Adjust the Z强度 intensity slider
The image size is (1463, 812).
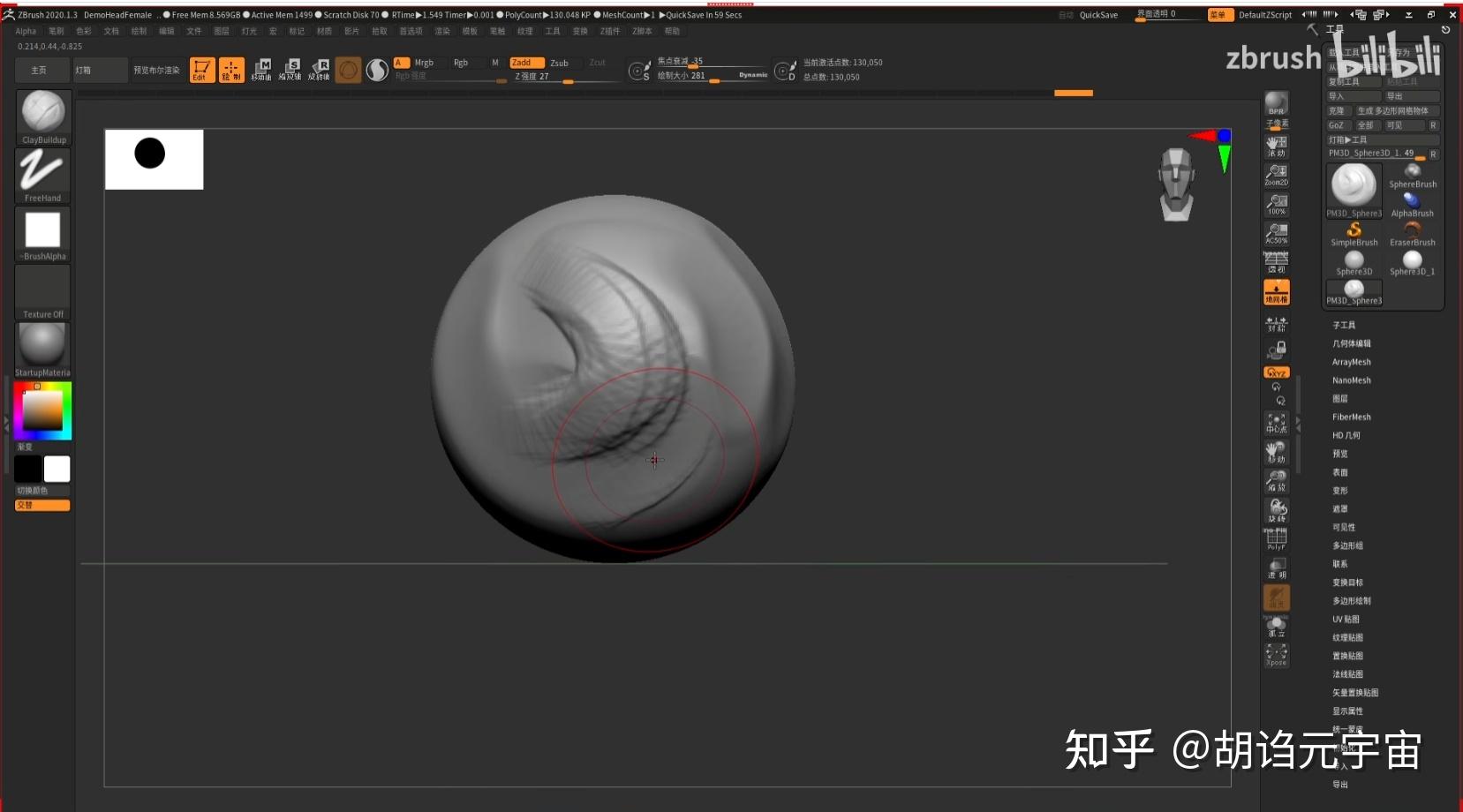tap(566, 81)
